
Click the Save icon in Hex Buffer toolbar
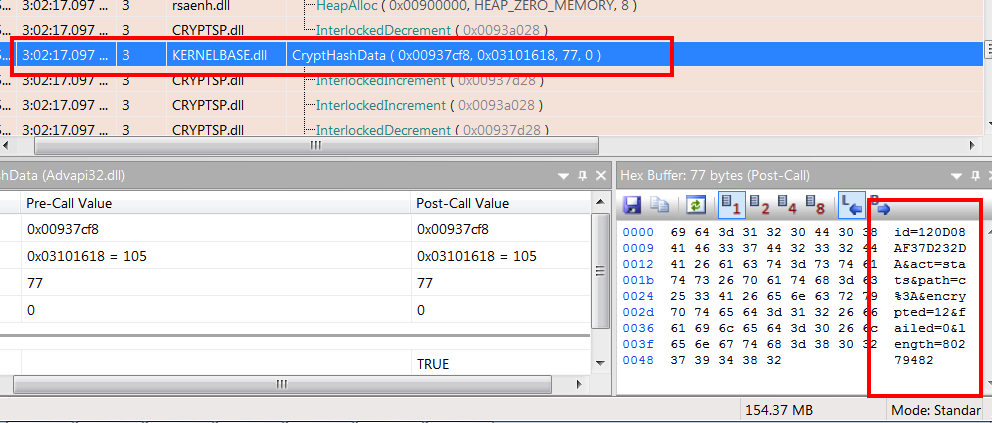(632, 205)
